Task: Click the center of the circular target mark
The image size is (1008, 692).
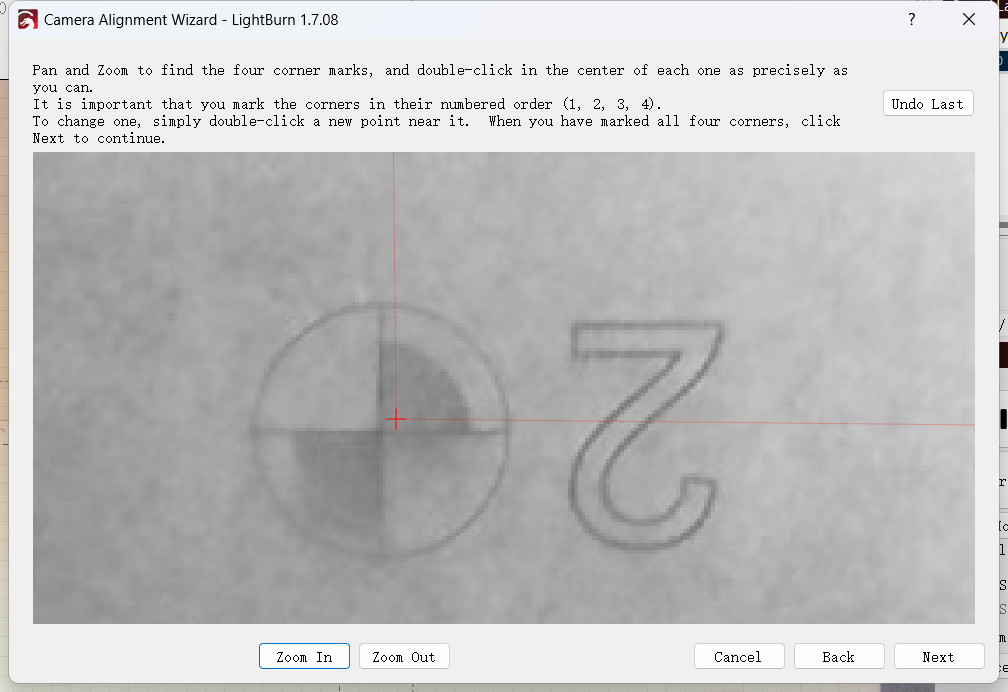Action: click(x=380, y=430)
